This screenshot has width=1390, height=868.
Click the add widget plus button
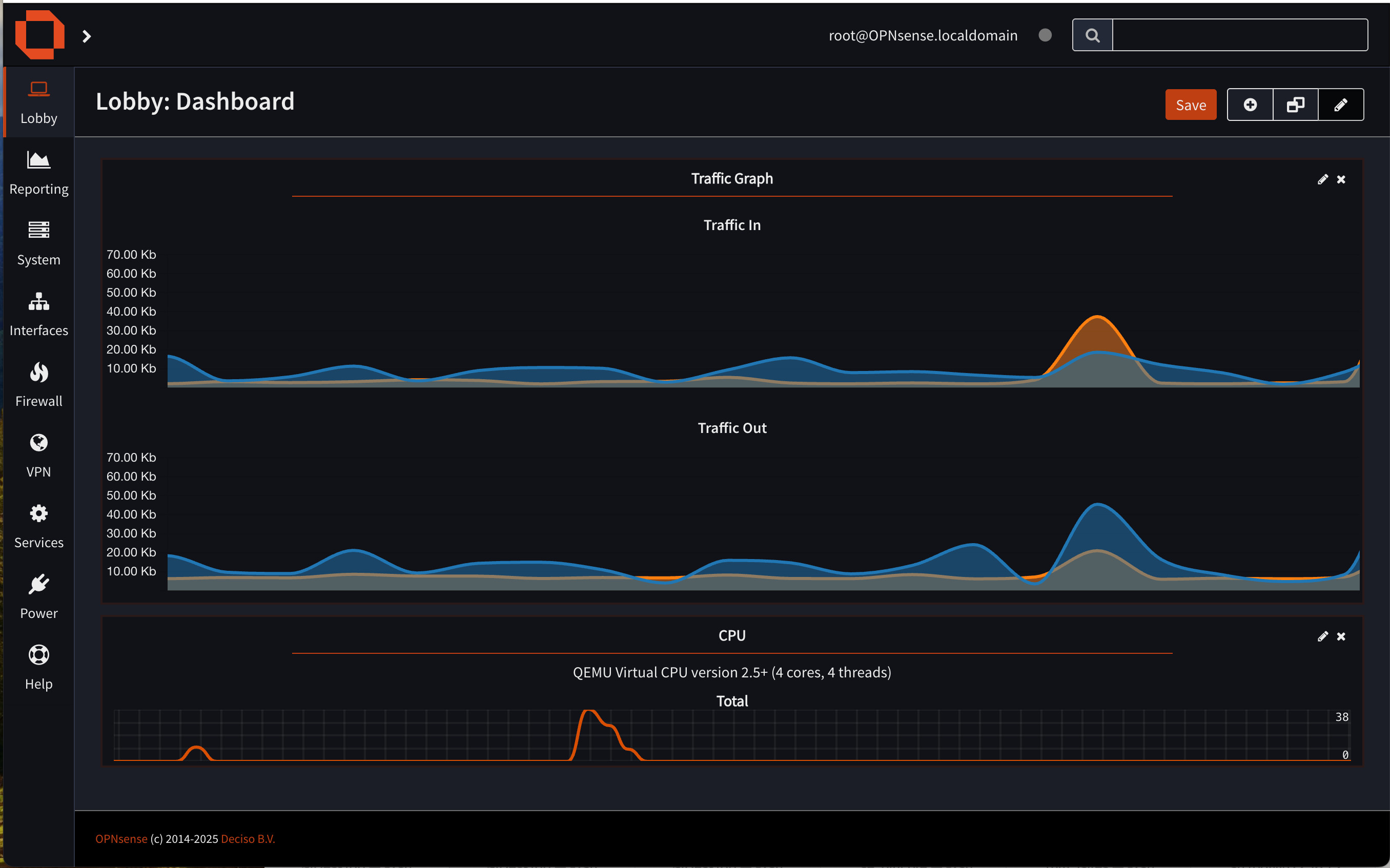pyautogui.click(x=1250, y=105)
